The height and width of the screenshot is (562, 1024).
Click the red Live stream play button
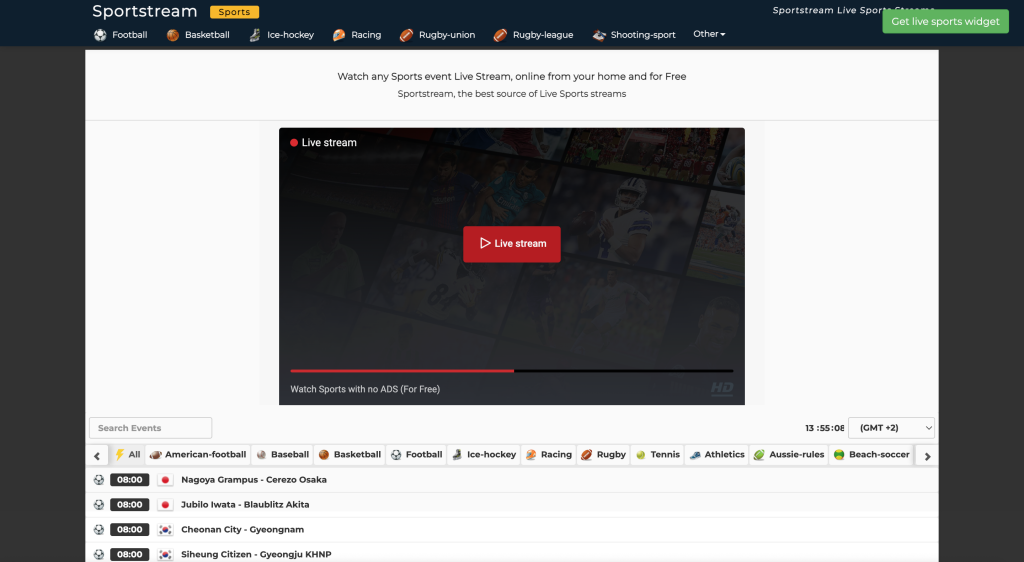click(512, 244)
